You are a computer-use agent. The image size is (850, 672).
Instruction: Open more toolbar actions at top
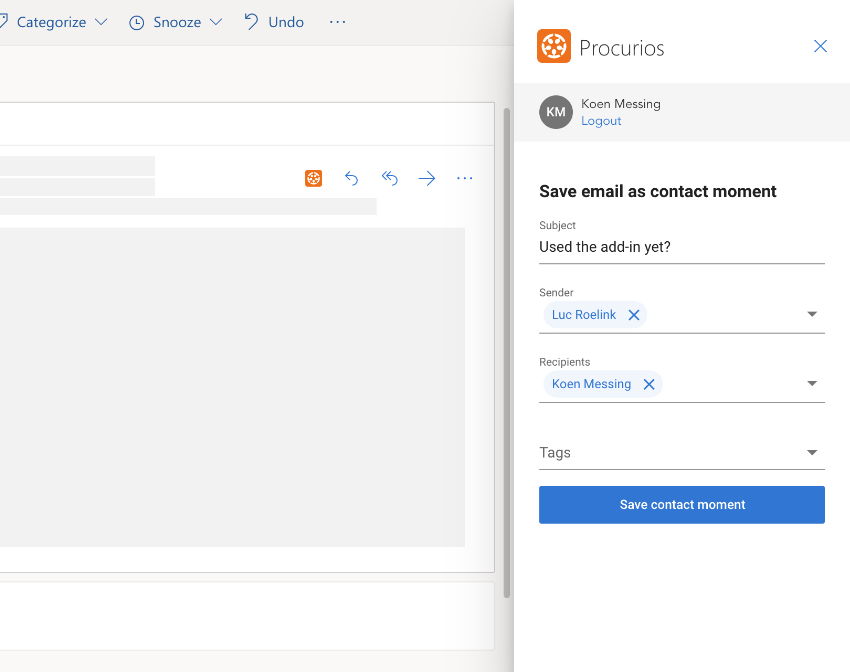tap(337, 22)
